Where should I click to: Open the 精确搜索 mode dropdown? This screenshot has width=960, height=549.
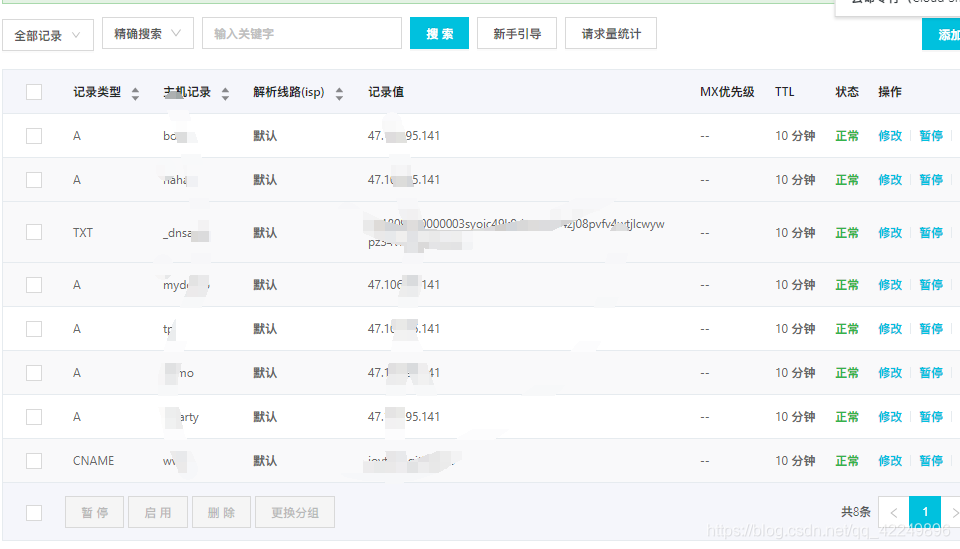(148, 34)
